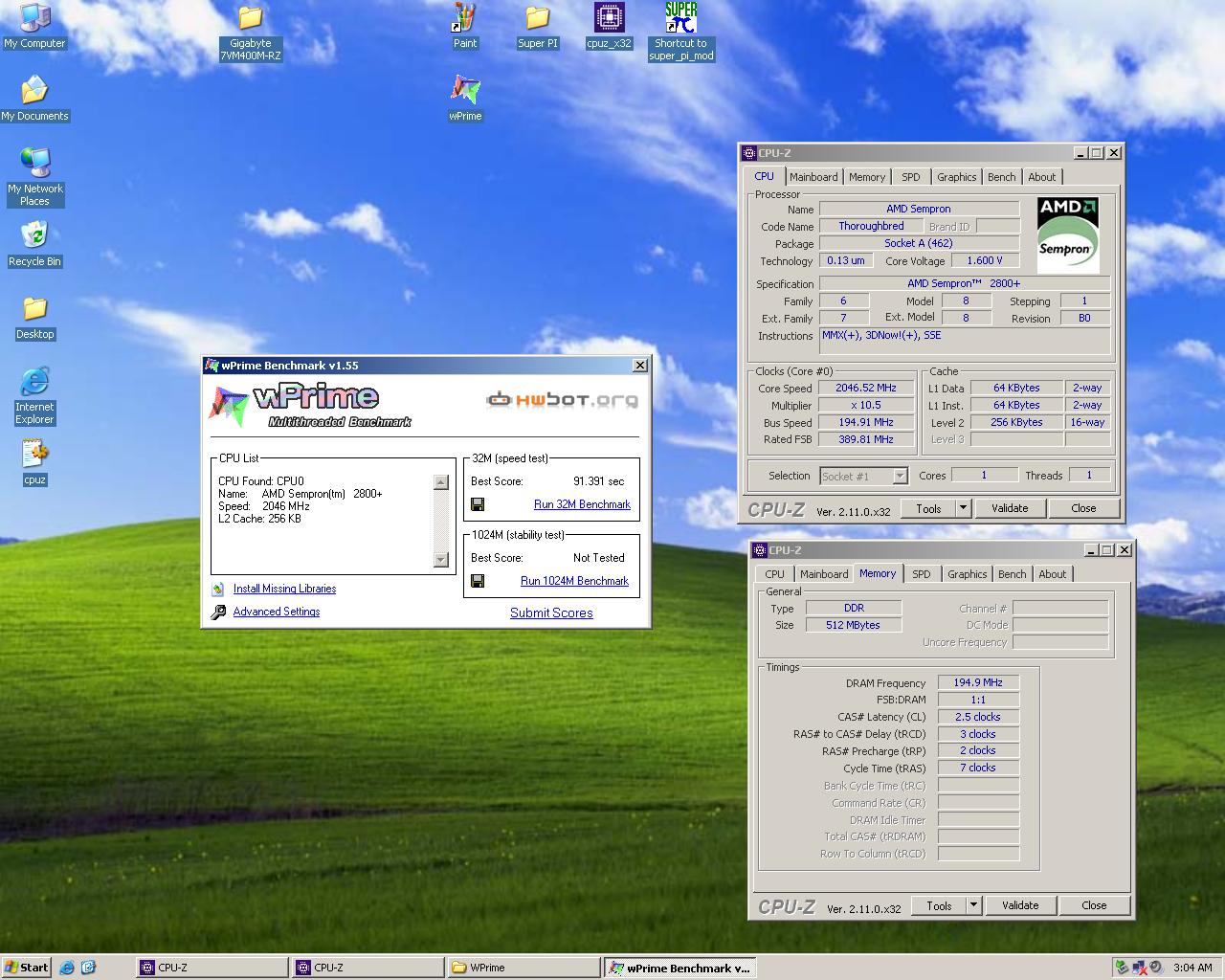Image resolution: width=1225 pixels, height=980 pixels.
Task: Click CPU List scrollbar down arrow
Action: (441, 560)
